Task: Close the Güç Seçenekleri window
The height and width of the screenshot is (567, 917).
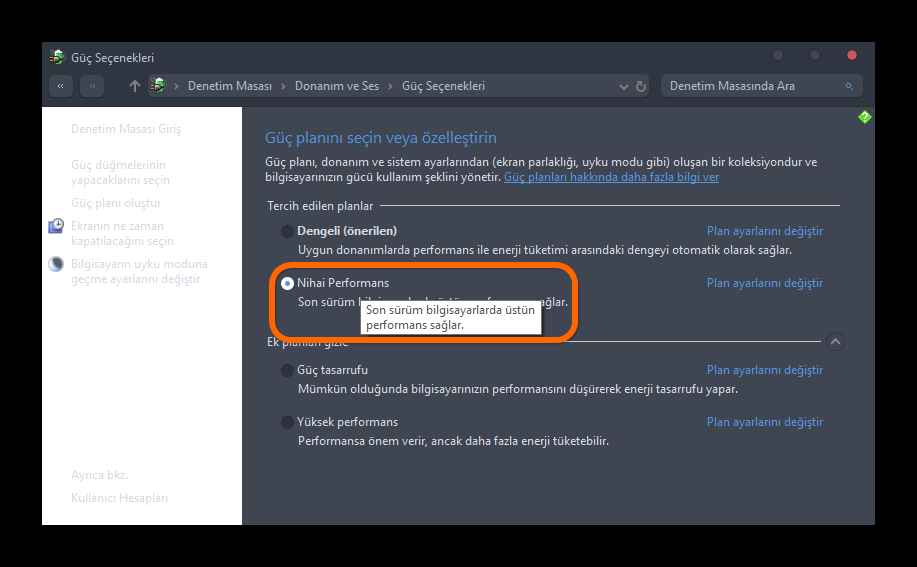Action: pyautogui.click(x=852, y=56)
